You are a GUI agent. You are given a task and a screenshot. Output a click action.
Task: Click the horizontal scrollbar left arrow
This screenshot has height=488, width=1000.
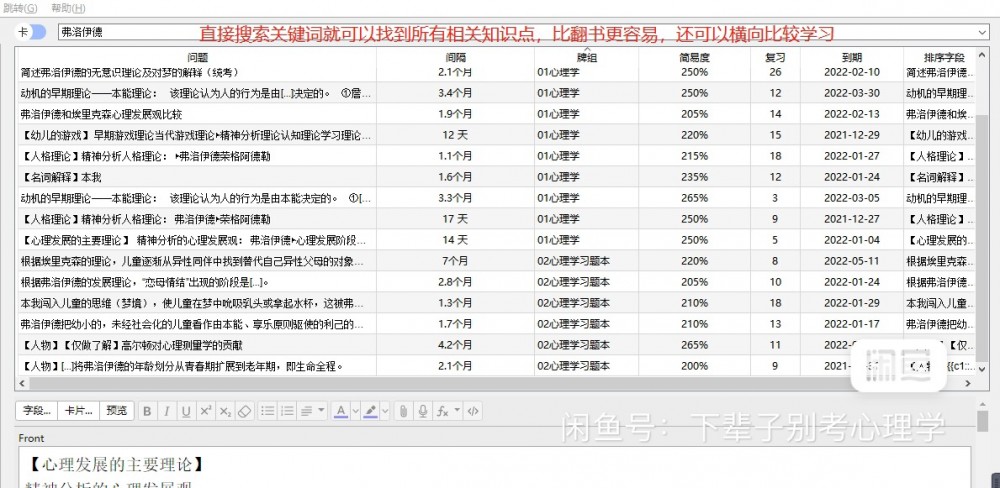22,383
